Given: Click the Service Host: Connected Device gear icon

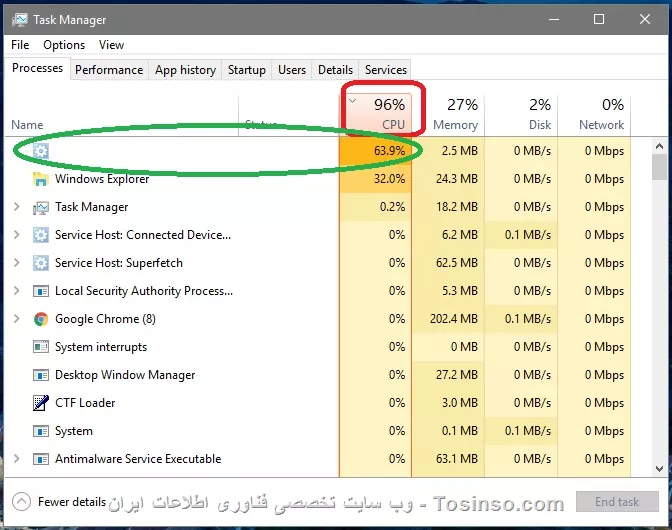Looking at the screenshot, I should click(41, 235).
